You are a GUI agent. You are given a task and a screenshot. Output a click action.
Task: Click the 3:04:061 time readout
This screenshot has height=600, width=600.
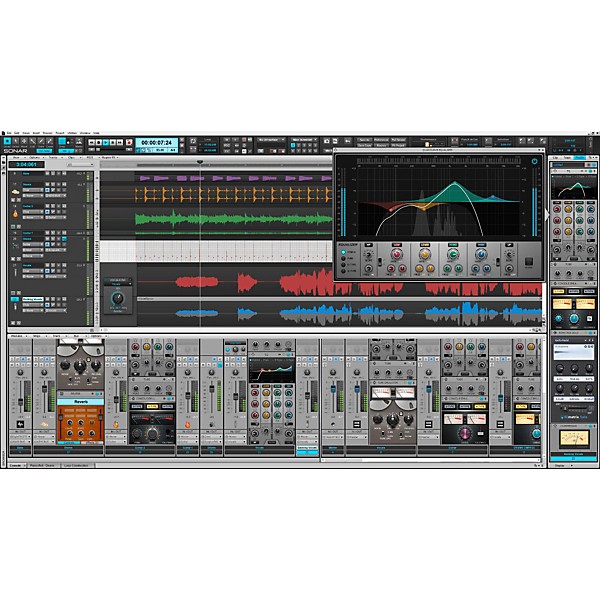coord(26,165)
